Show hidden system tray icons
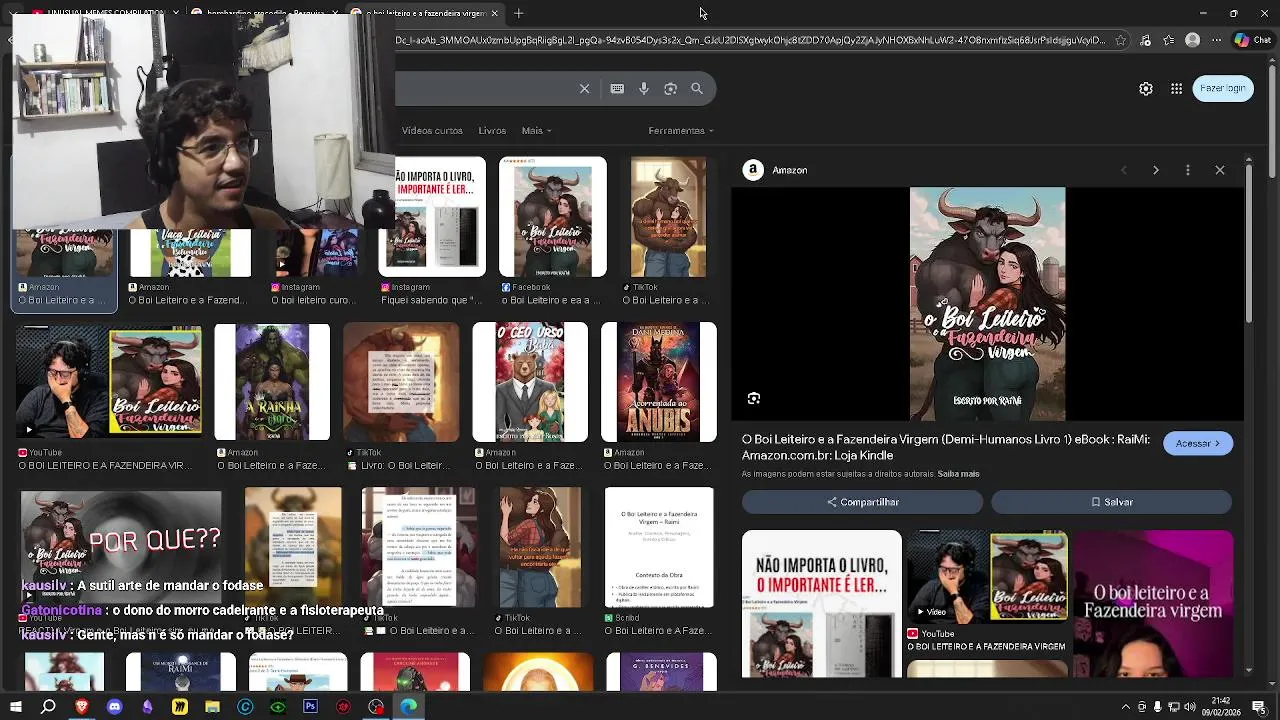The height and width of the screenshot is (720, 1280). pyautogui.click(x=1126, y=707)
